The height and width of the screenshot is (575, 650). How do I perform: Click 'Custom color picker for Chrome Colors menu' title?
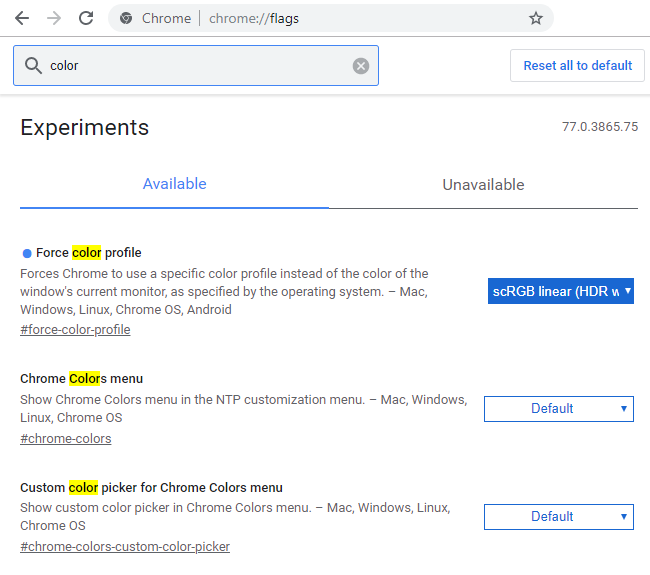[151, 488]
